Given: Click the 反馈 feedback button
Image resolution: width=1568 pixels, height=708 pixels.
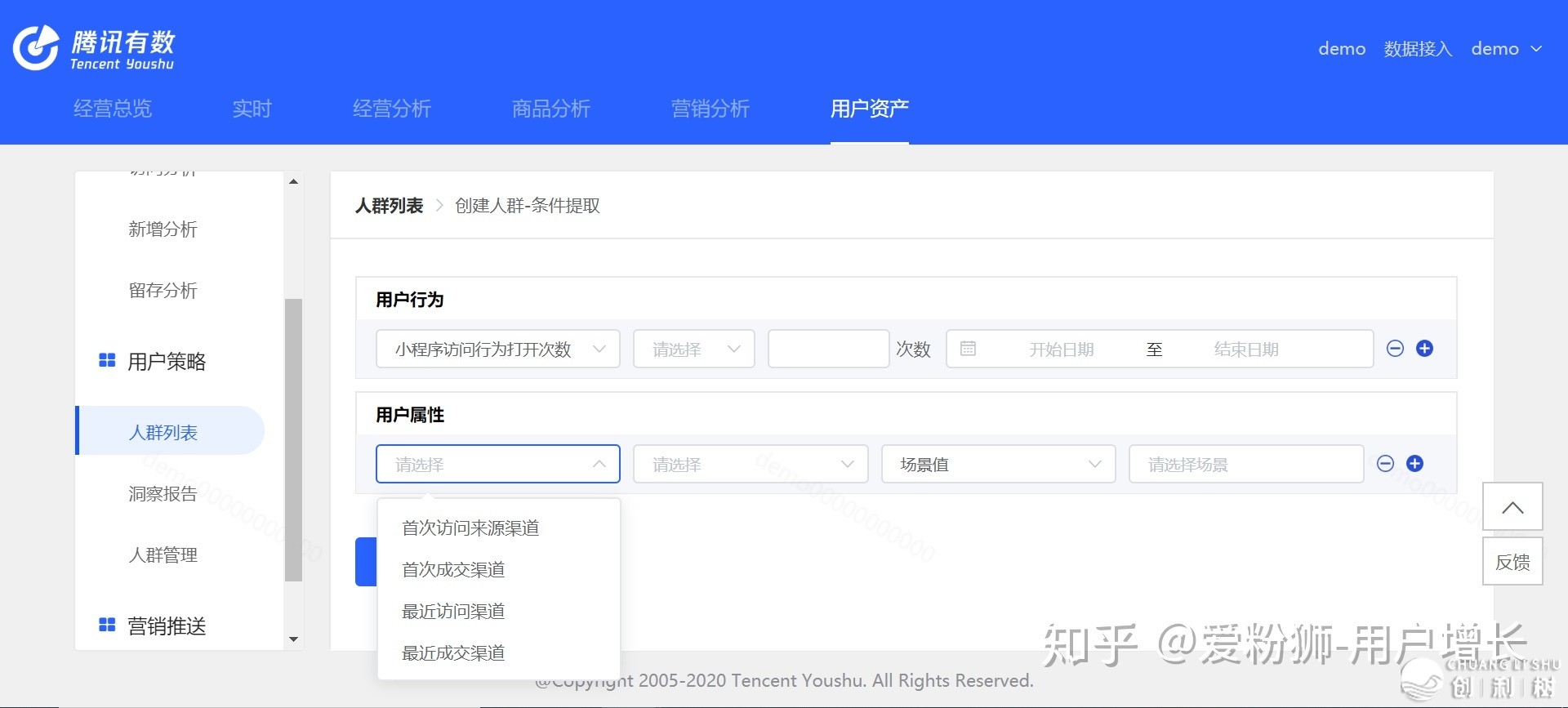Looking at the screenshot, I should 1512,562.
